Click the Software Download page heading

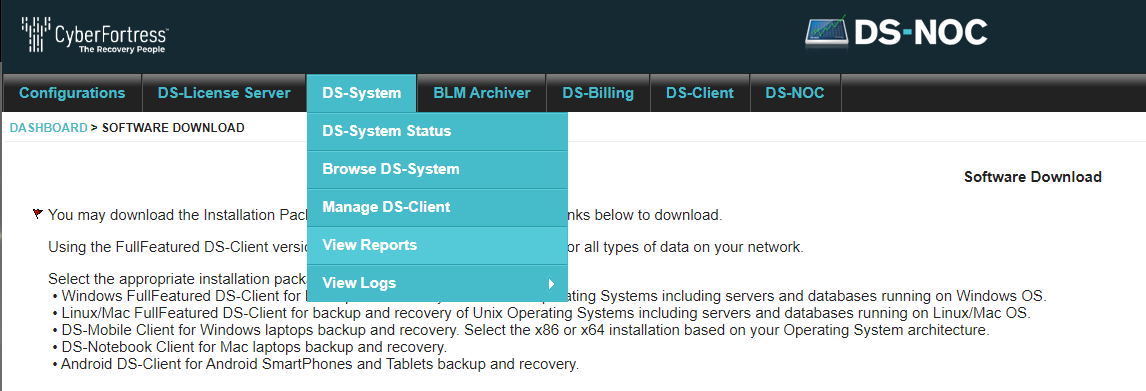tap(1033, 177)
